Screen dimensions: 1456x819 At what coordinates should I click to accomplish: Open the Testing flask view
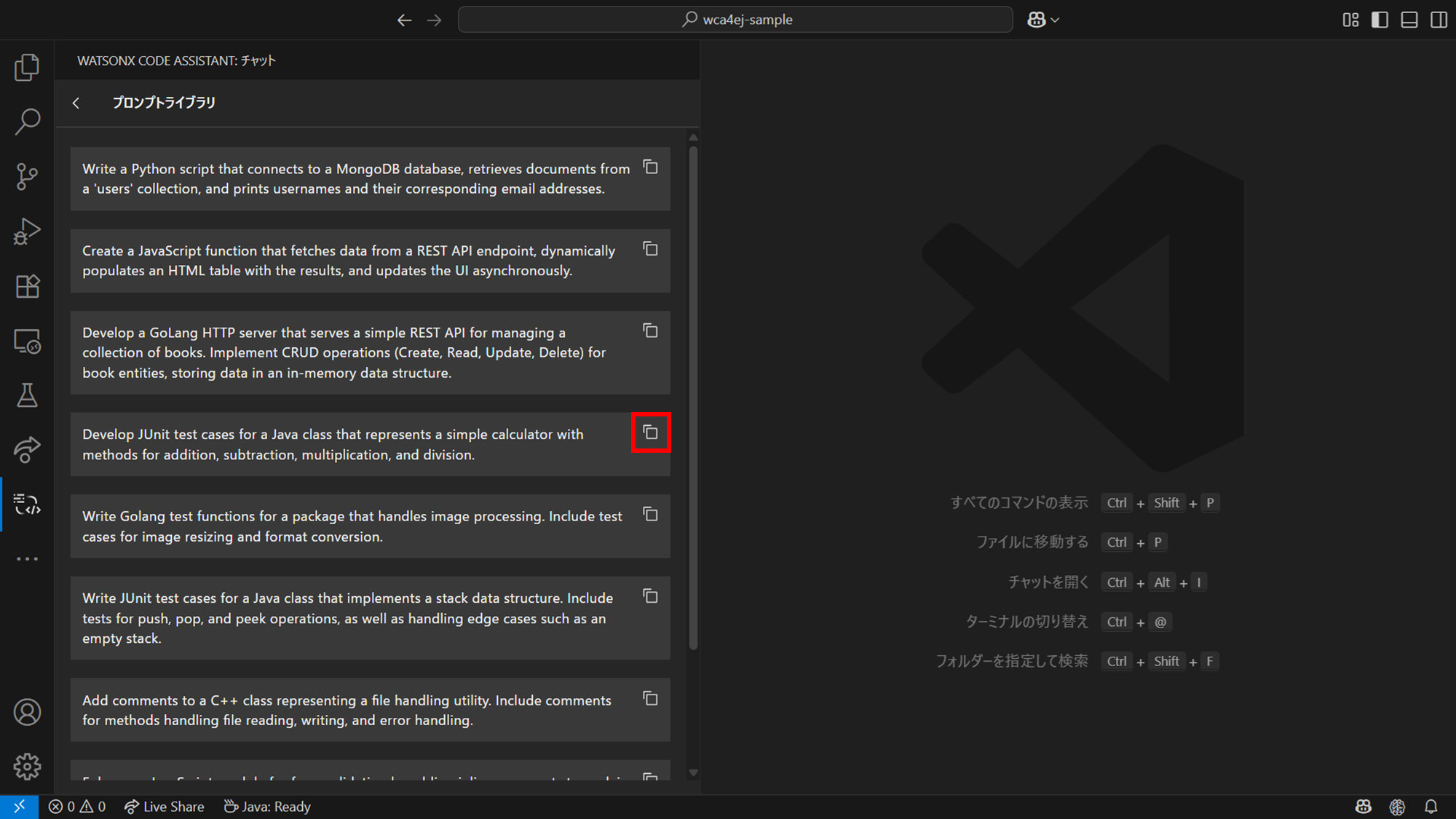point(27,395)
